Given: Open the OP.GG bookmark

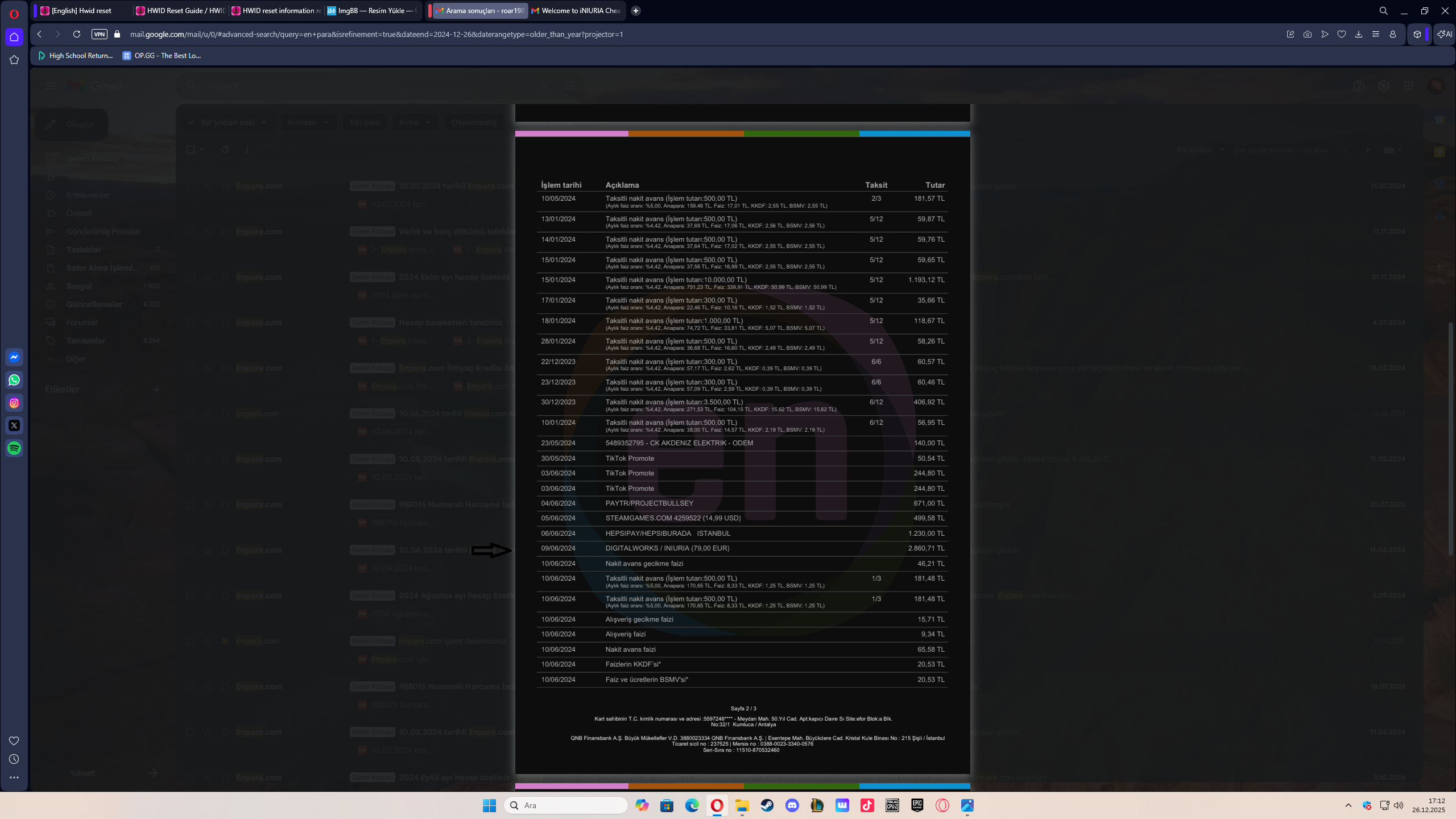Looking at the screenshot, I should pos(162,56).
